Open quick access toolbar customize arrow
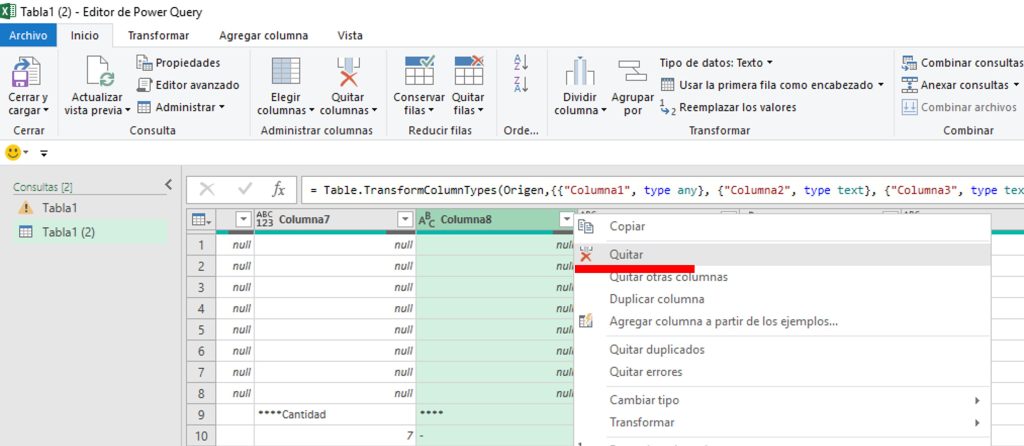 [44, 153]
